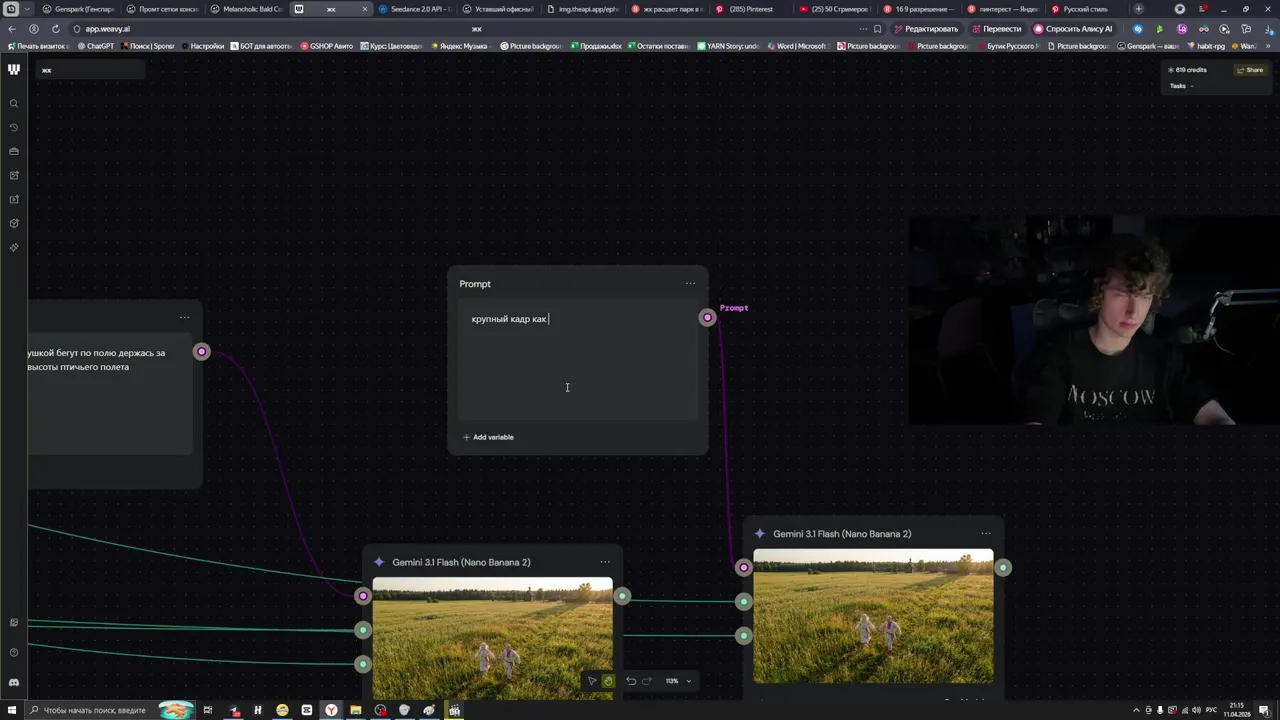
Task: Redo the canvas action
Action: (x=647, y=681)
